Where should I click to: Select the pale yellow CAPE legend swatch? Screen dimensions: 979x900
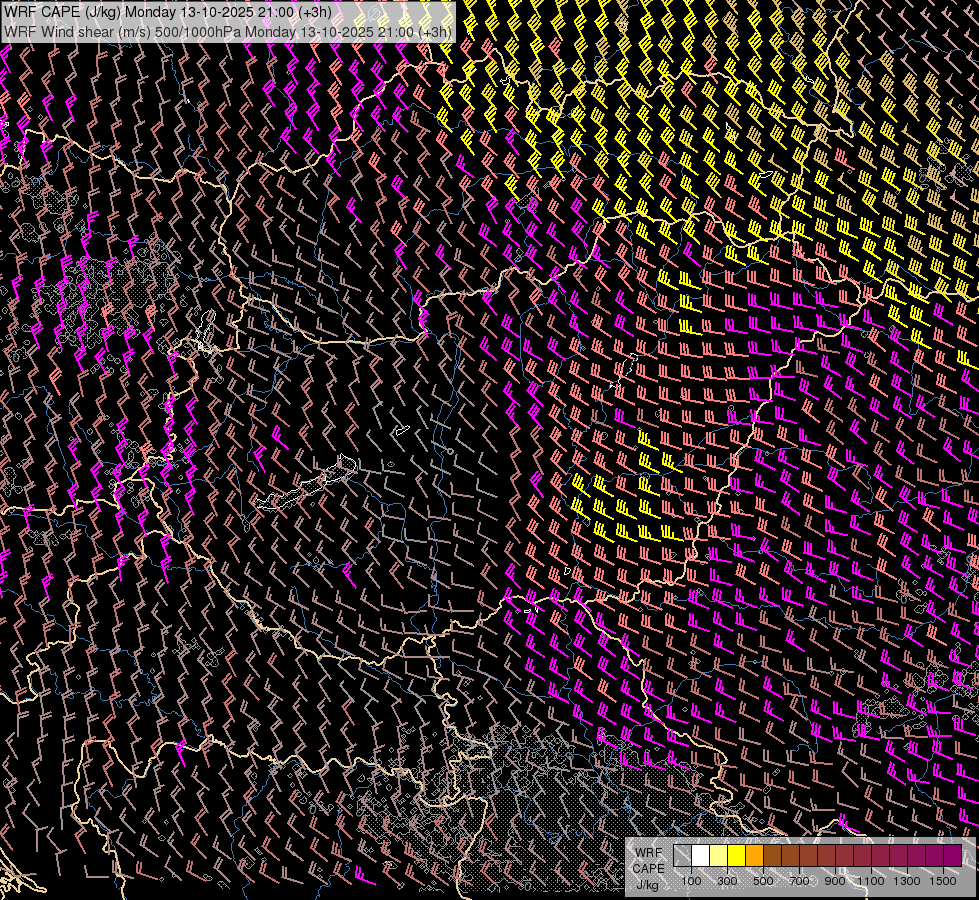718,856
